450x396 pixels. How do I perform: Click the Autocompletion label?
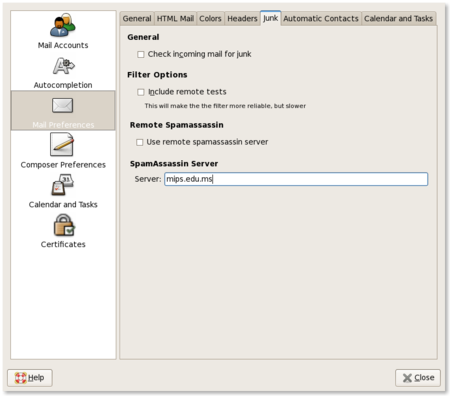pos(63,85)
